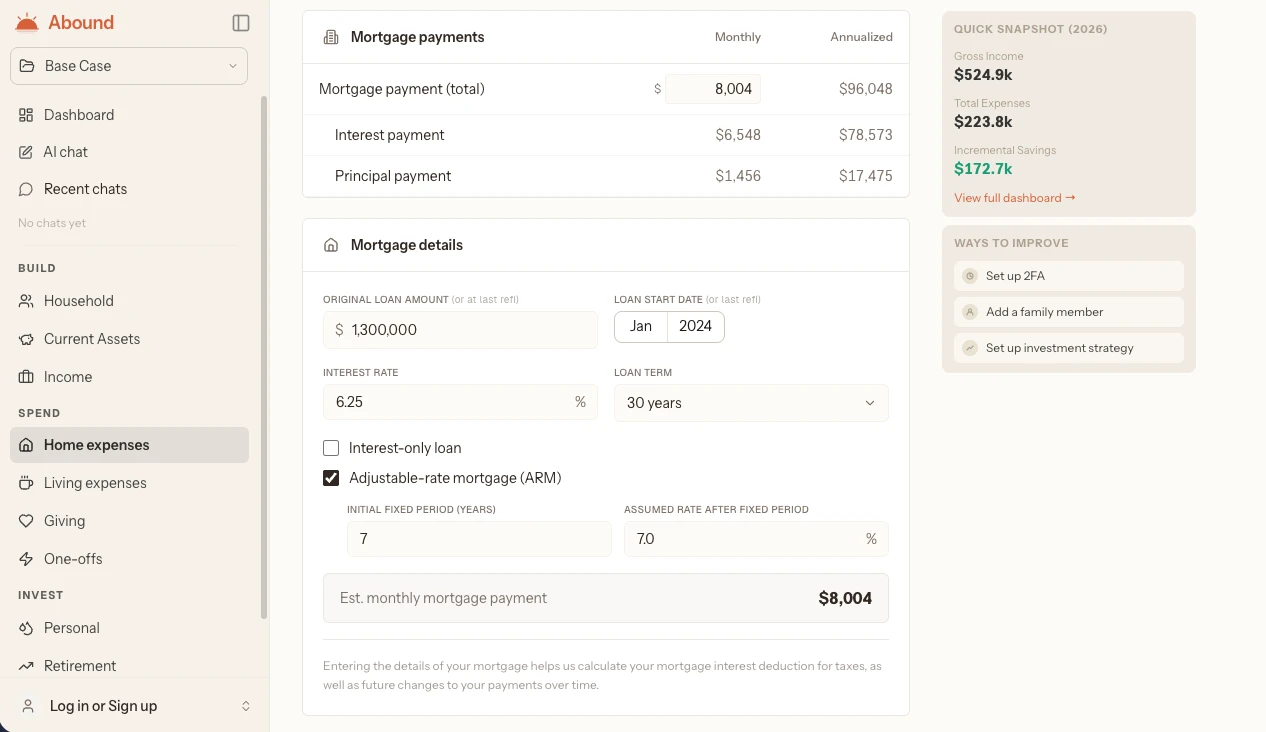Click the Mortgage payments building icon
Screen dimensions: 1266x732
tap(331, 37)
